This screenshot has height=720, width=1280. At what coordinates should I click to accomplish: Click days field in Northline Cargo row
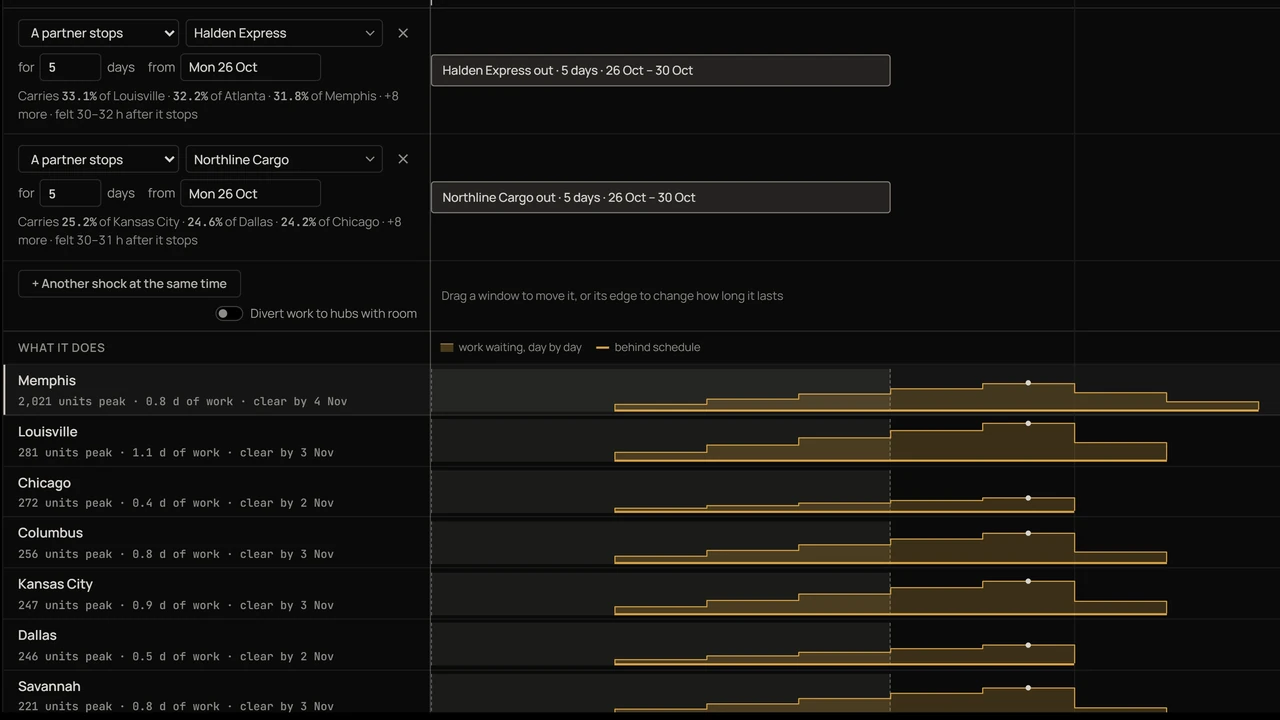[70, 193]
